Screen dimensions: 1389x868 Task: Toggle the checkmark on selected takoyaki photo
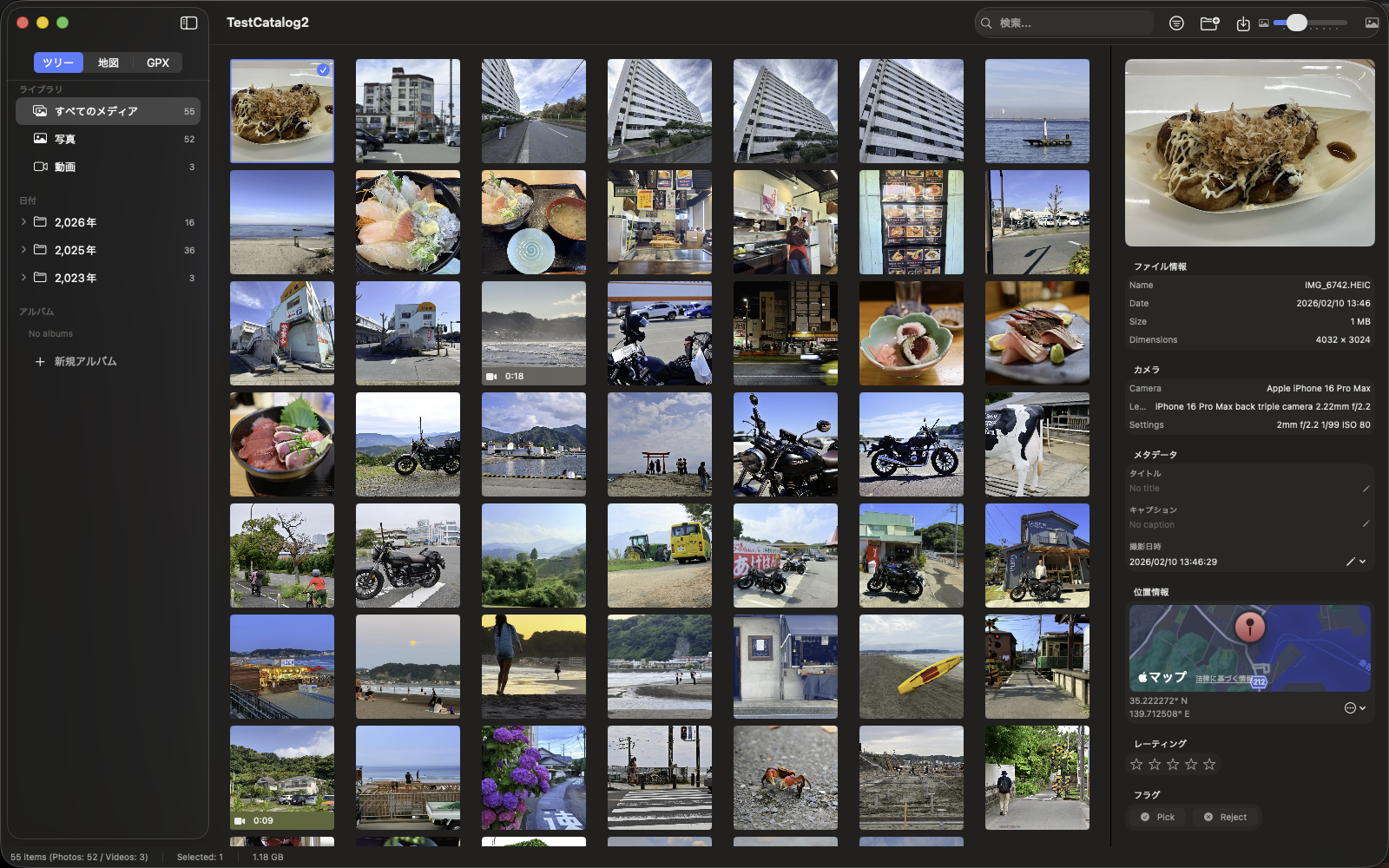click(323, 70)
